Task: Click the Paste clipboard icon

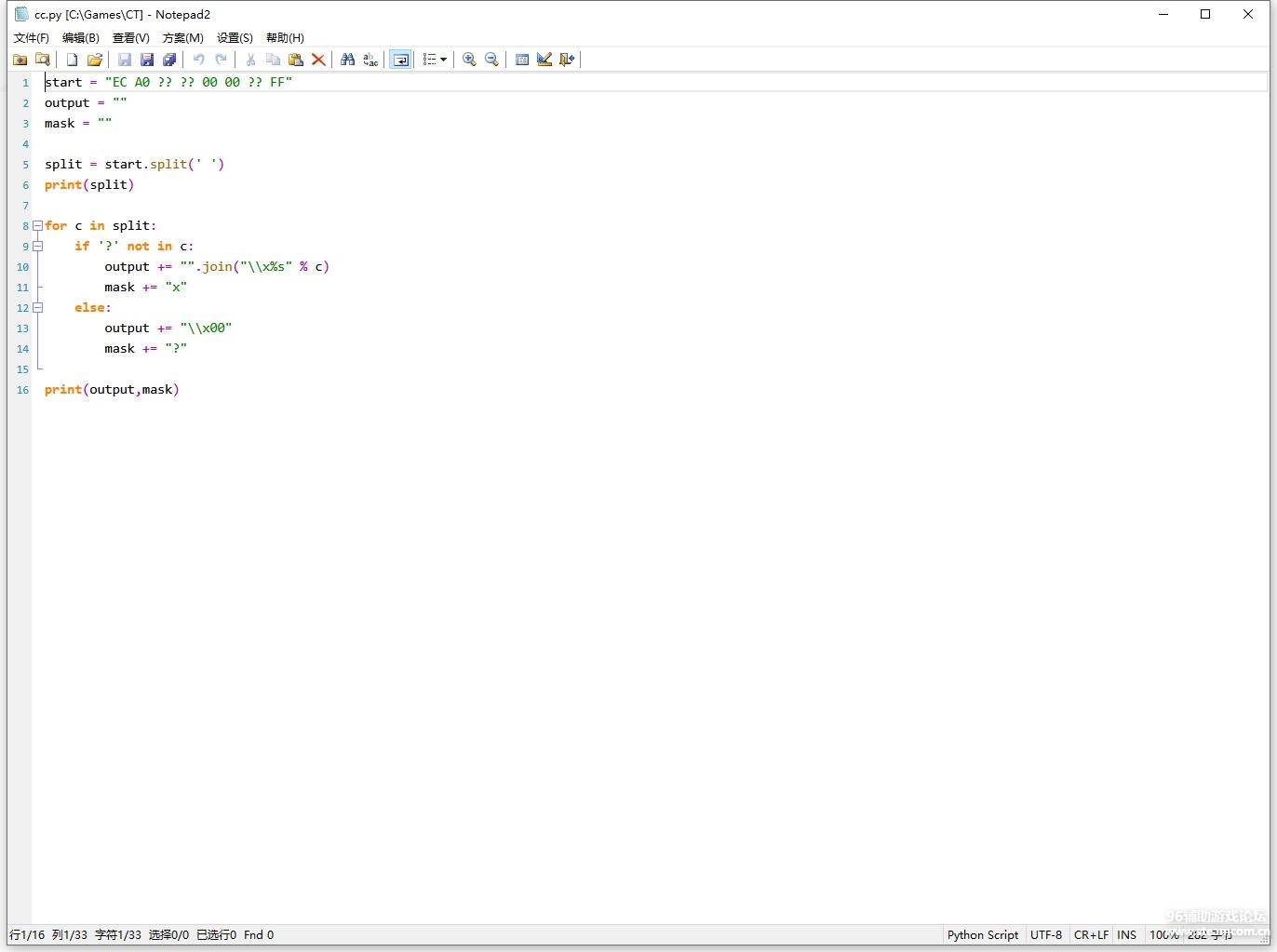Action: (x=296, y=60)
